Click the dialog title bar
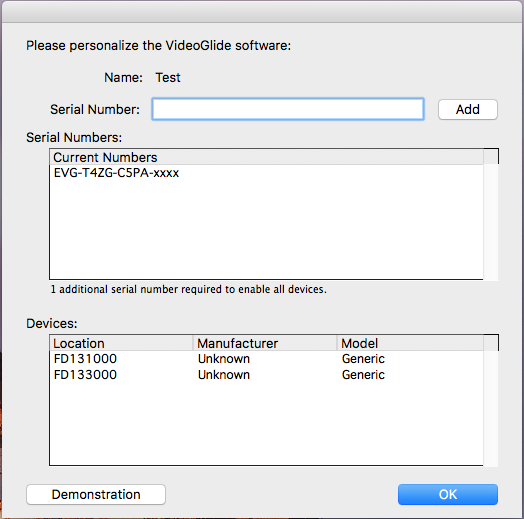This screenshot has width=524, height=519. [x=262, y=12]
